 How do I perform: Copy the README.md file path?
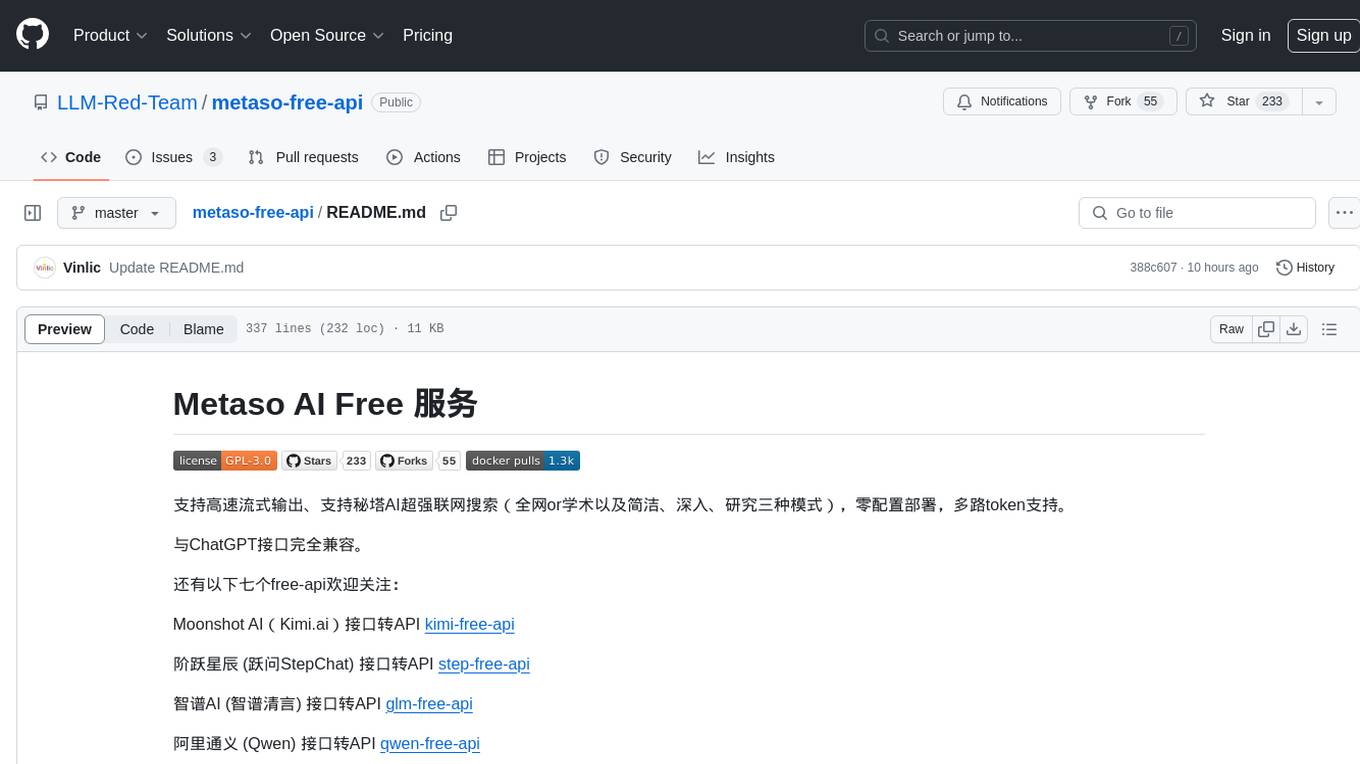coord(449,213)
